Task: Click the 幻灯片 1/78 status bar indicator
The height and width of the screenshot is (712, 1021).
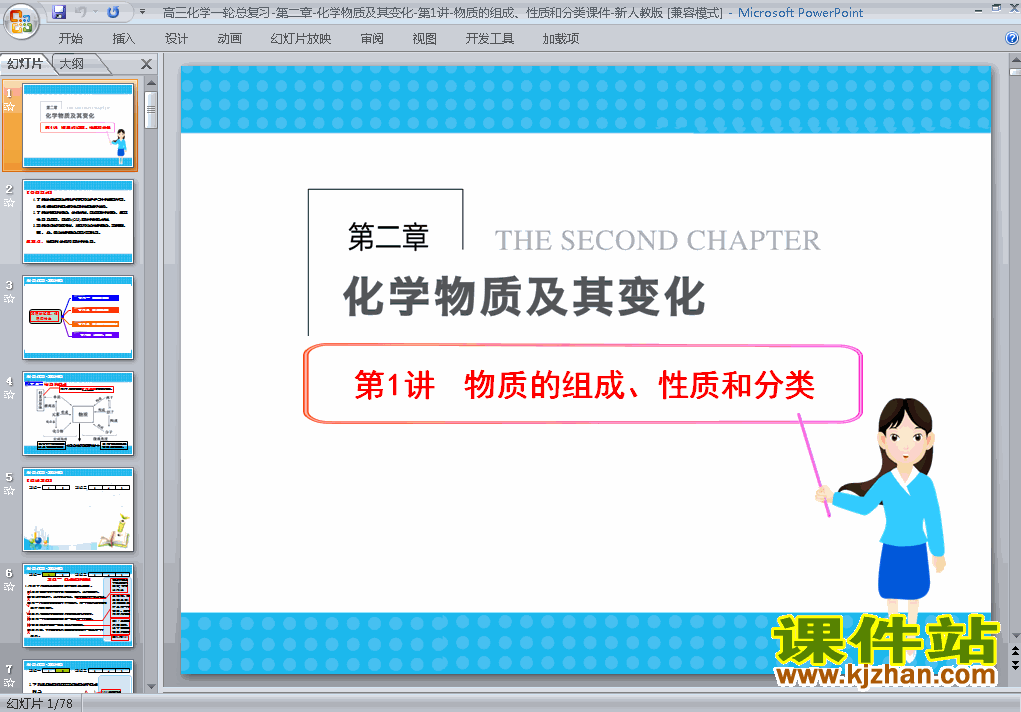Action: click(x=40, y=704)
